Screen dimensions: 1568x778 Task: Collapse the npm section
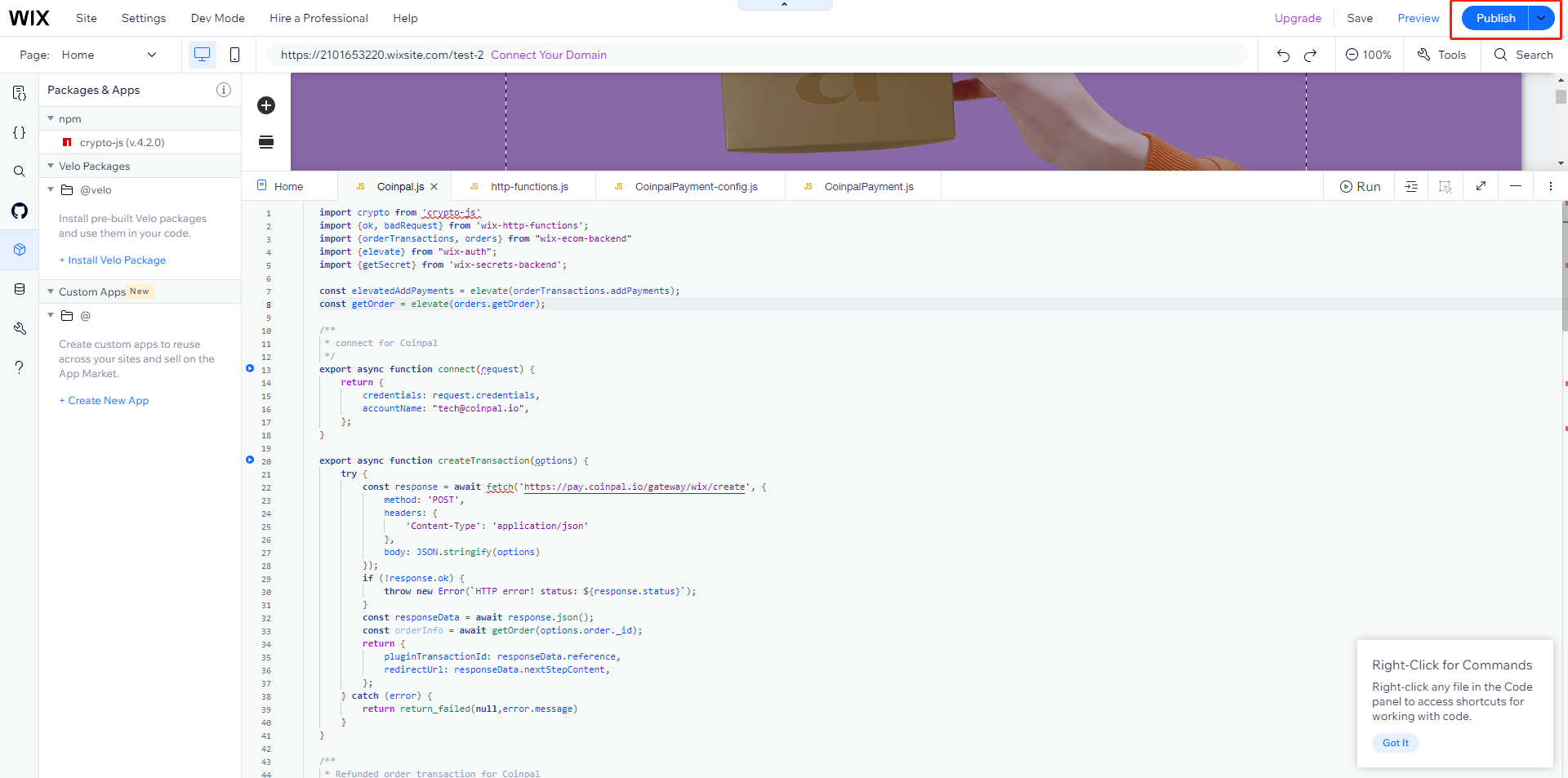point(51,118)
